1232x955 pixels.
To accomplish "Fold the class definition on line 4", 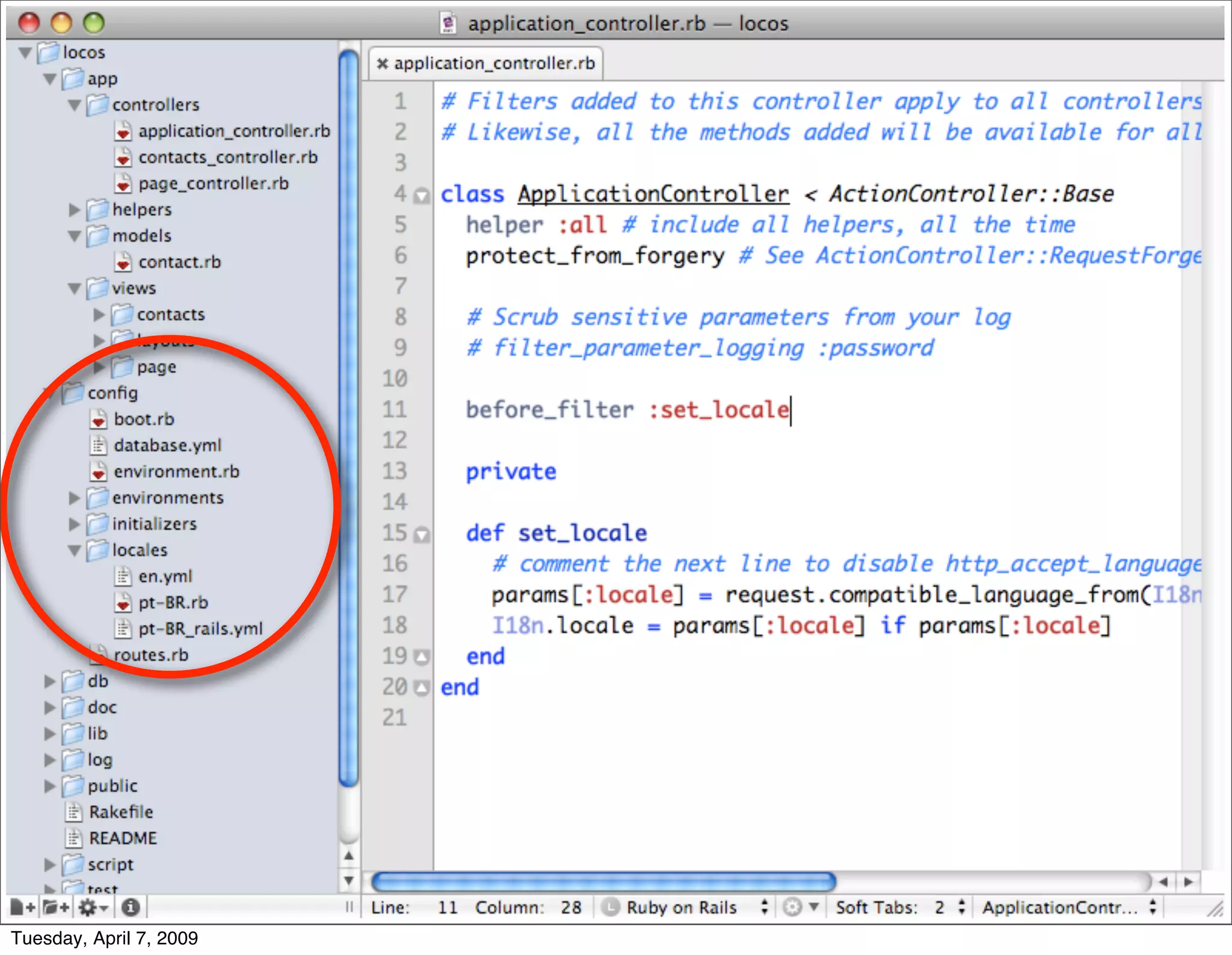I will (x=422, y=196).
